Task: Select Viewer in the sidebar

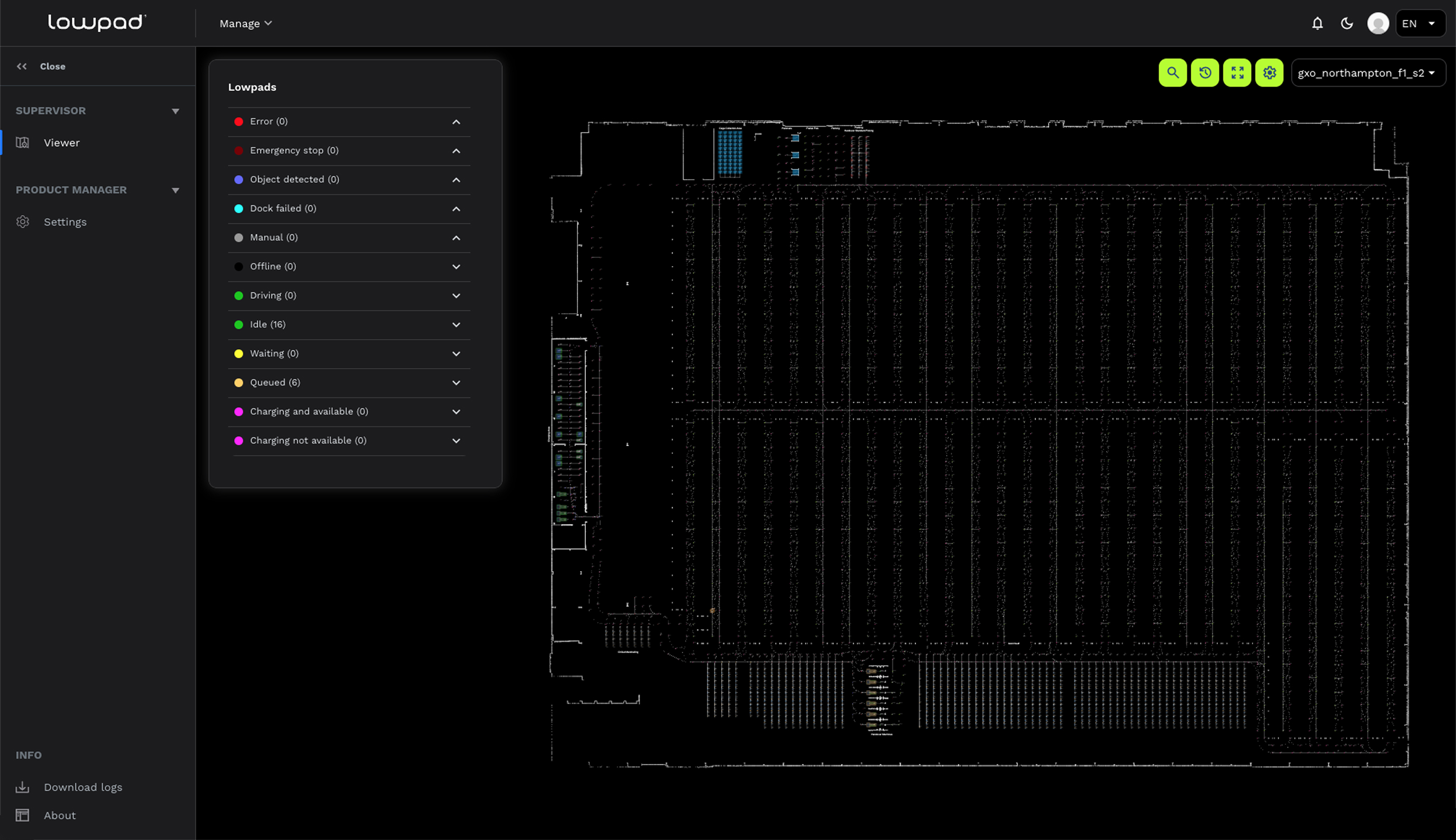Action: click(61, 143)
